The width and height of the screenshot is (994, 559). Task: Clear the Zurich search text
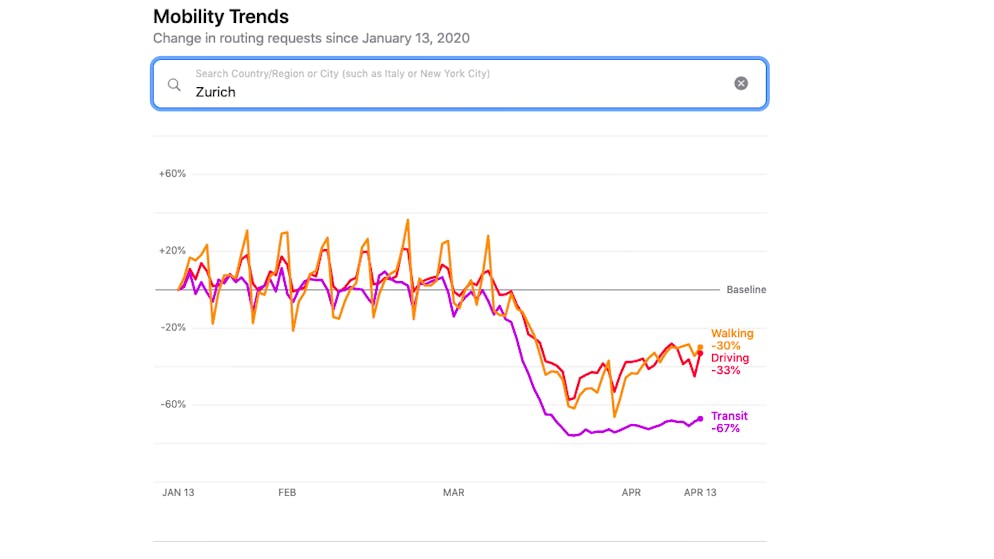[741, 84]
